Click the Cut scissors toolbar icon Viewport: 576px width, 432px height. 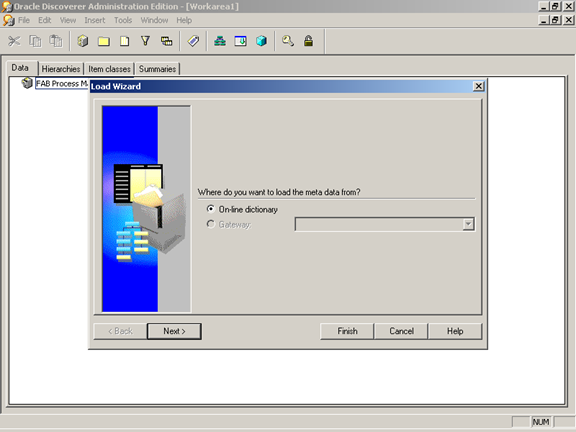tap(14, 41)
